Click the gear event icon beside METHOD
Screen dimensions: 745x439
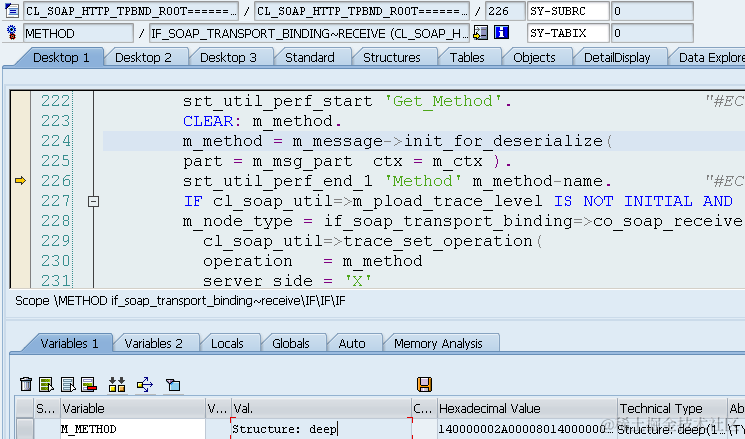tap(11, 32)
